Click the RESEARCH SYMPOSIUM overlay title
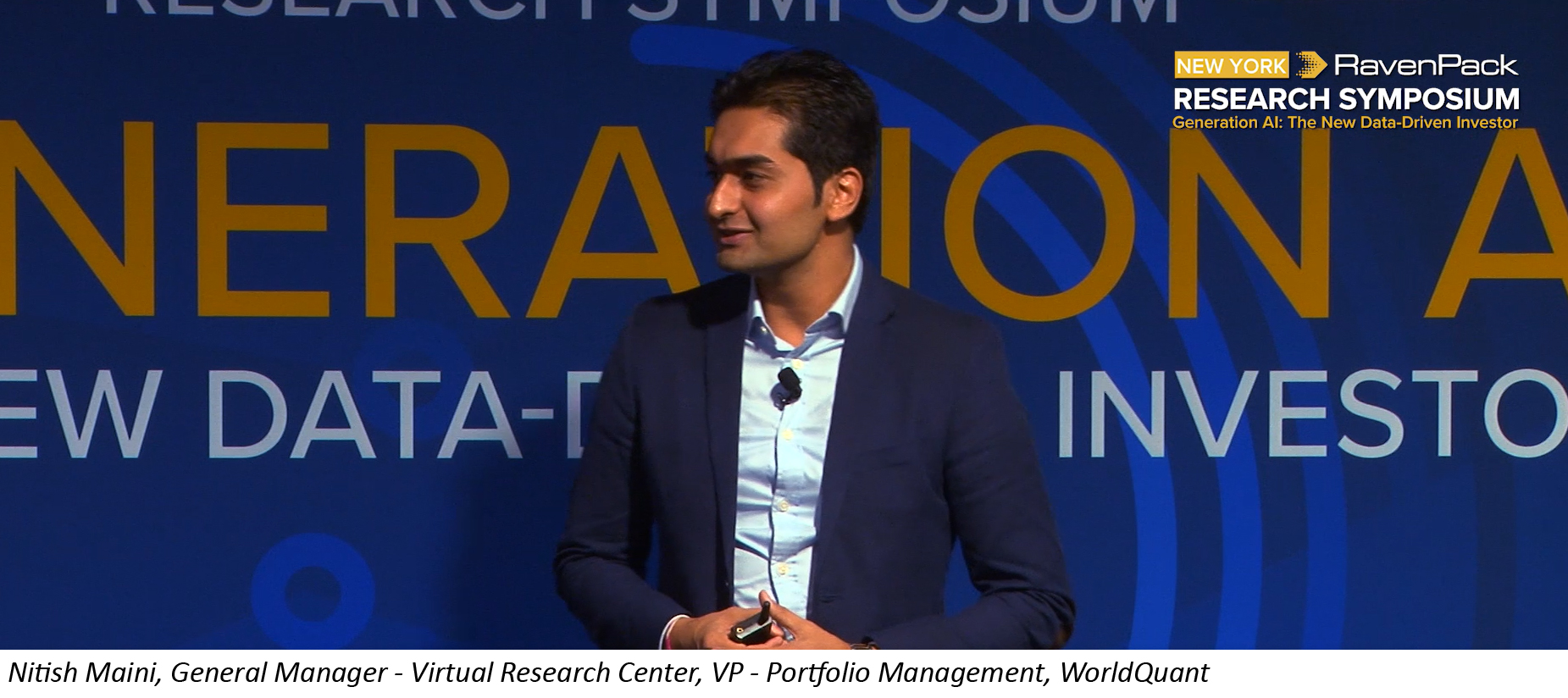 (1346, 99)
